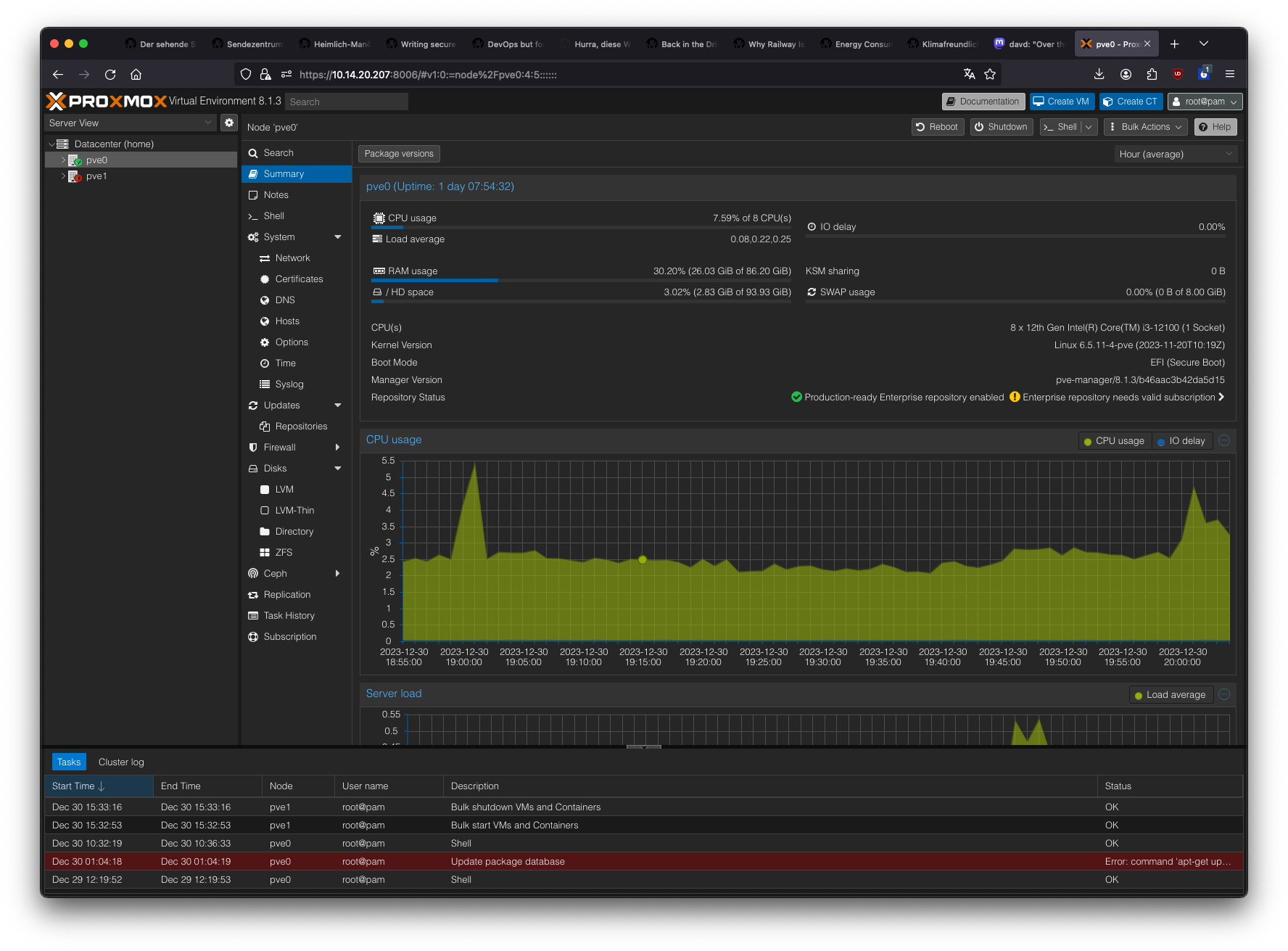Collapse the Updates submenu arrow

click(337, 405)
